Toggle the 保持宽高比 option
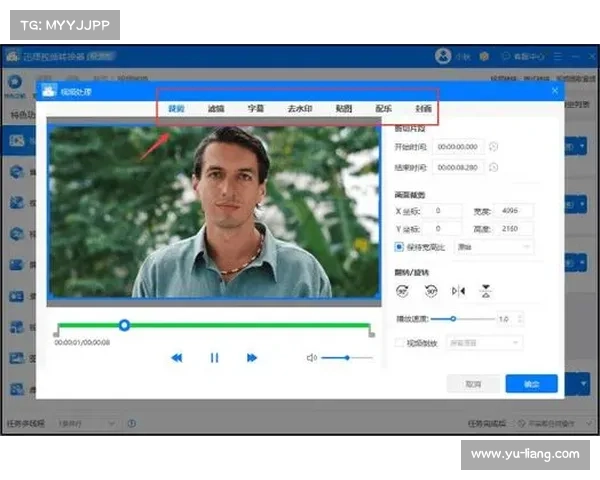This screenshot has height=480, width=600. pyautogui.click(x=399, y=247)
